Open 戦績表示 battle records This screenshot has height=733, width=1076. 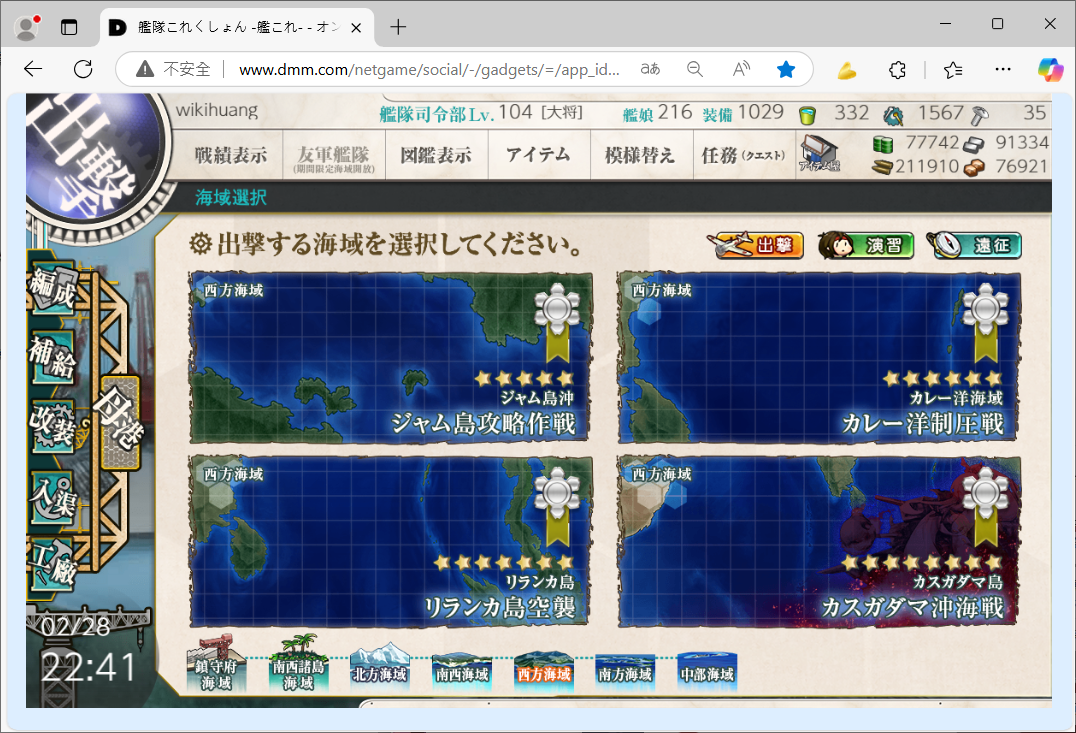tap(231, 155)
